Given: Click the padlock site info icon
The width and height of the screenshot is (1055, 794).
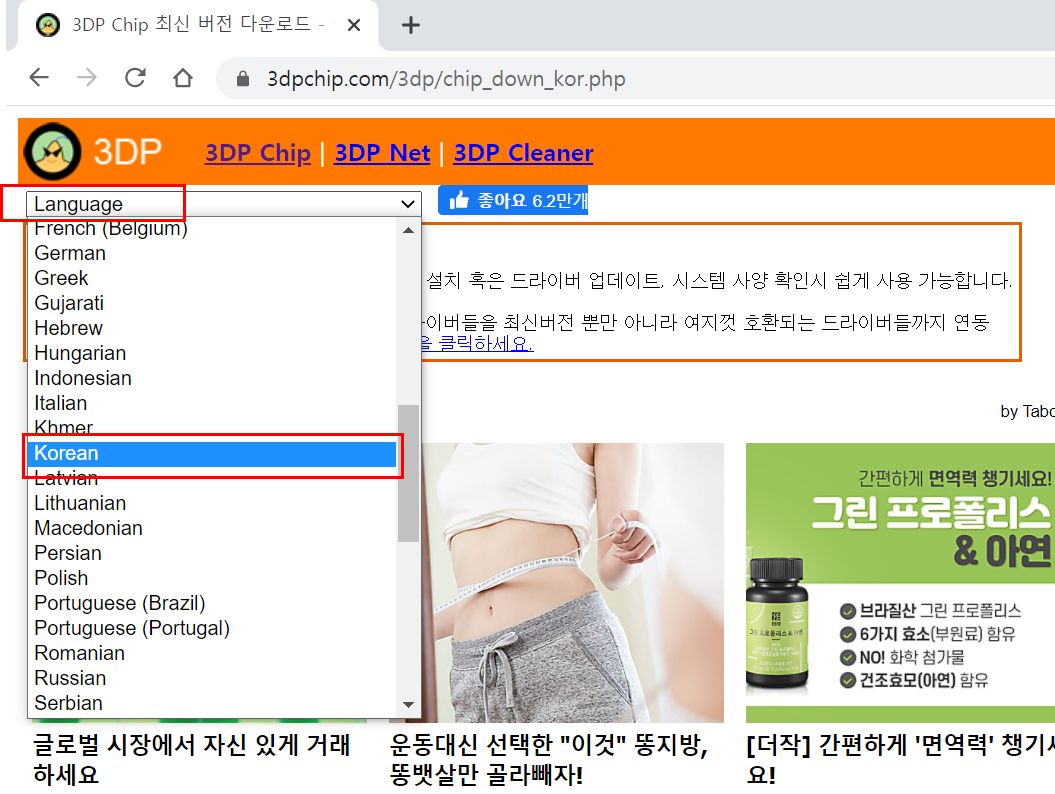Looking at the screenshot, I should tap(243, 79).
